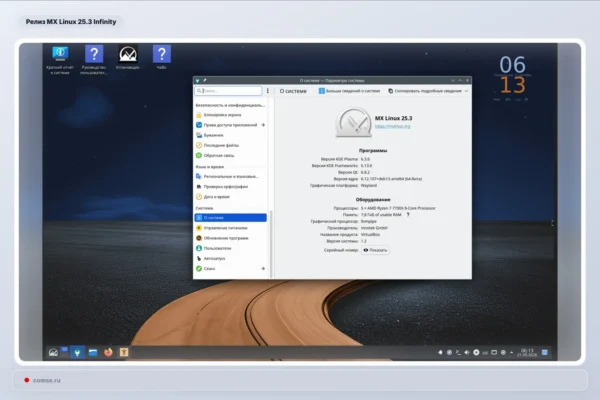Image resolution: width=600 pixels, height=400 pixels.
Task: Open Автозапуск settings
Action: pos(230,258)
